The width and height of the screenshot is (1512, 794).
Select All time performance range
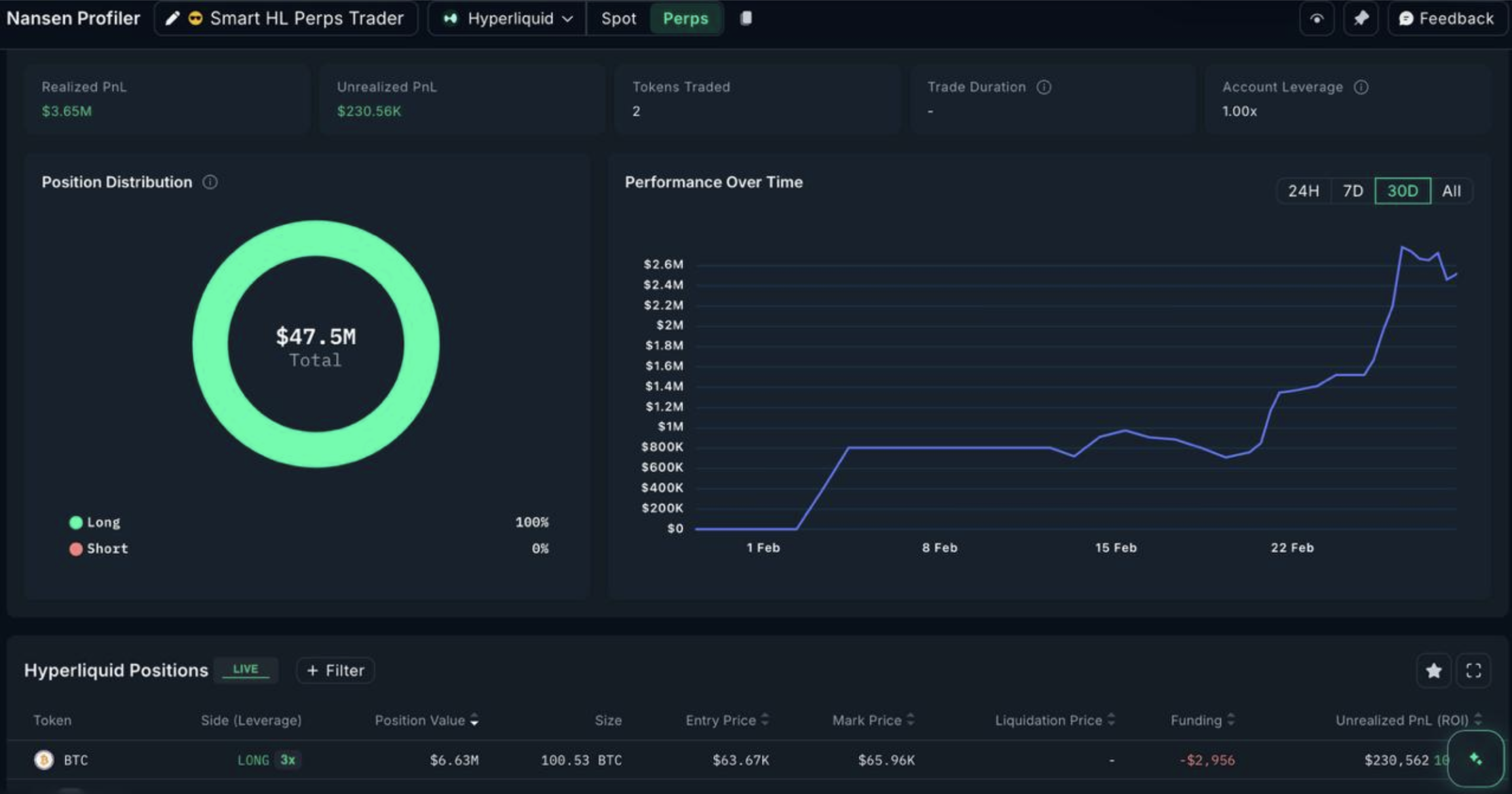[x=1451, y=191]
